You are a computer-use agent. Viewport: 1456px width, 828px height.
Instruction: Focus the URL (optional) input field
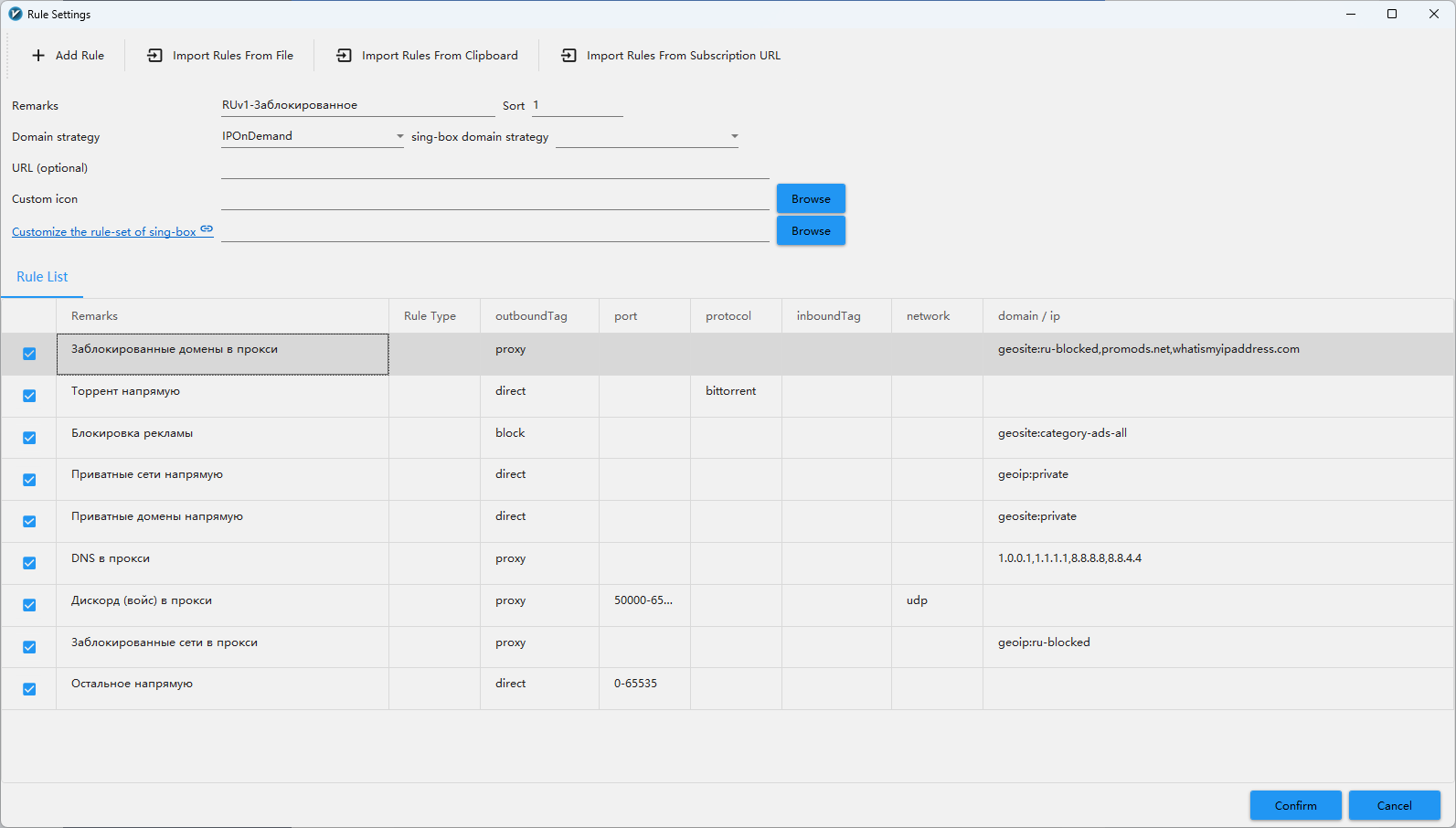point(494,168)
